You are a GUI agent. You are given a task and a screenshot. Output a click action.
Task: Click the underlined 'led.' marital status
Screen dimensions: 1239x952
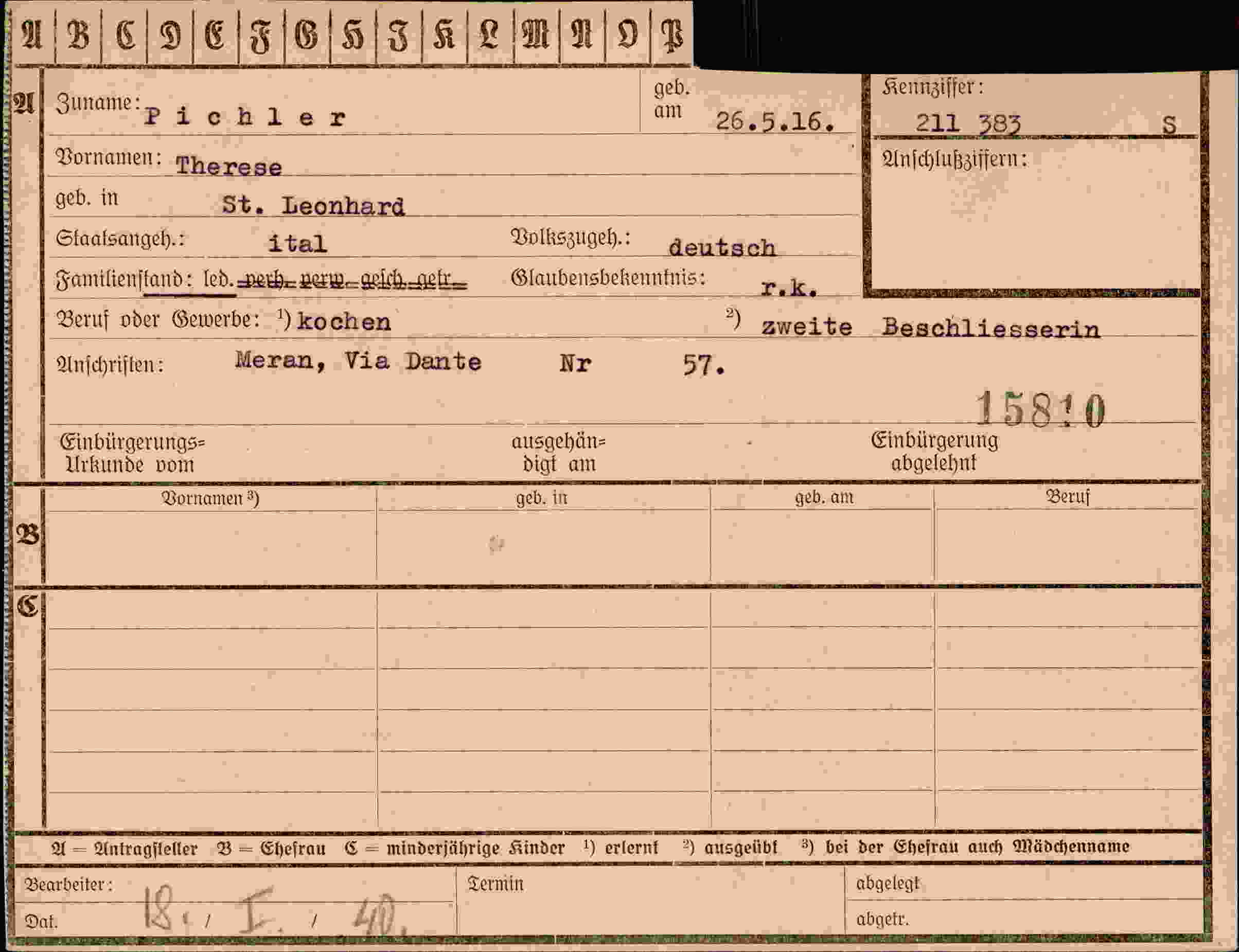coord(219,279)
